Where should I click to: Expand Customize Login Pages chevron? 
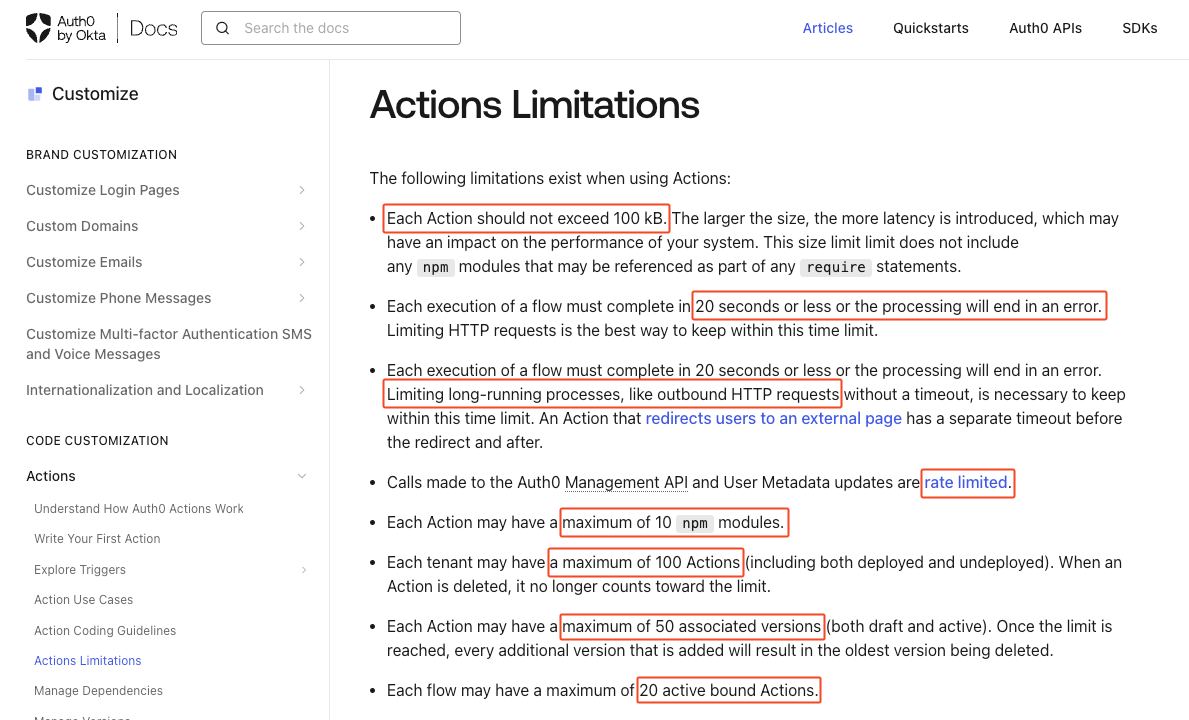click(302, 190)
